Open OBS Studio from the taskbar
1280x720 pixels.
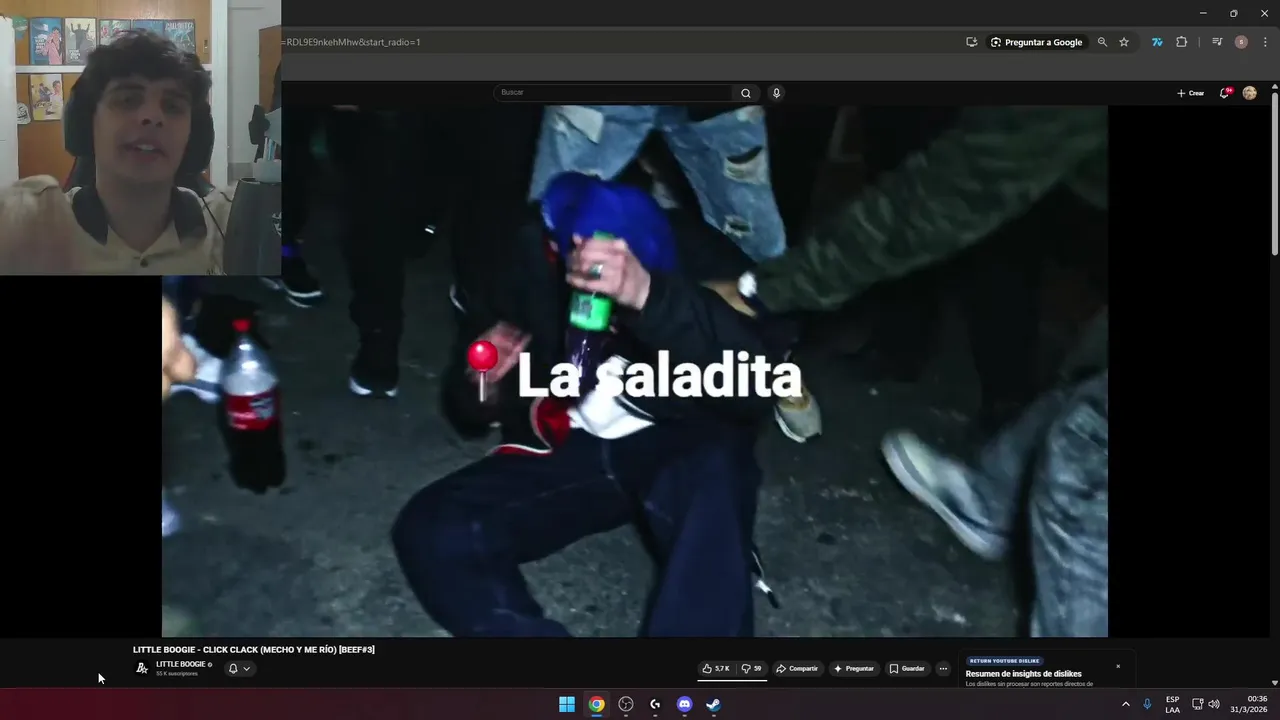point(626,704)
